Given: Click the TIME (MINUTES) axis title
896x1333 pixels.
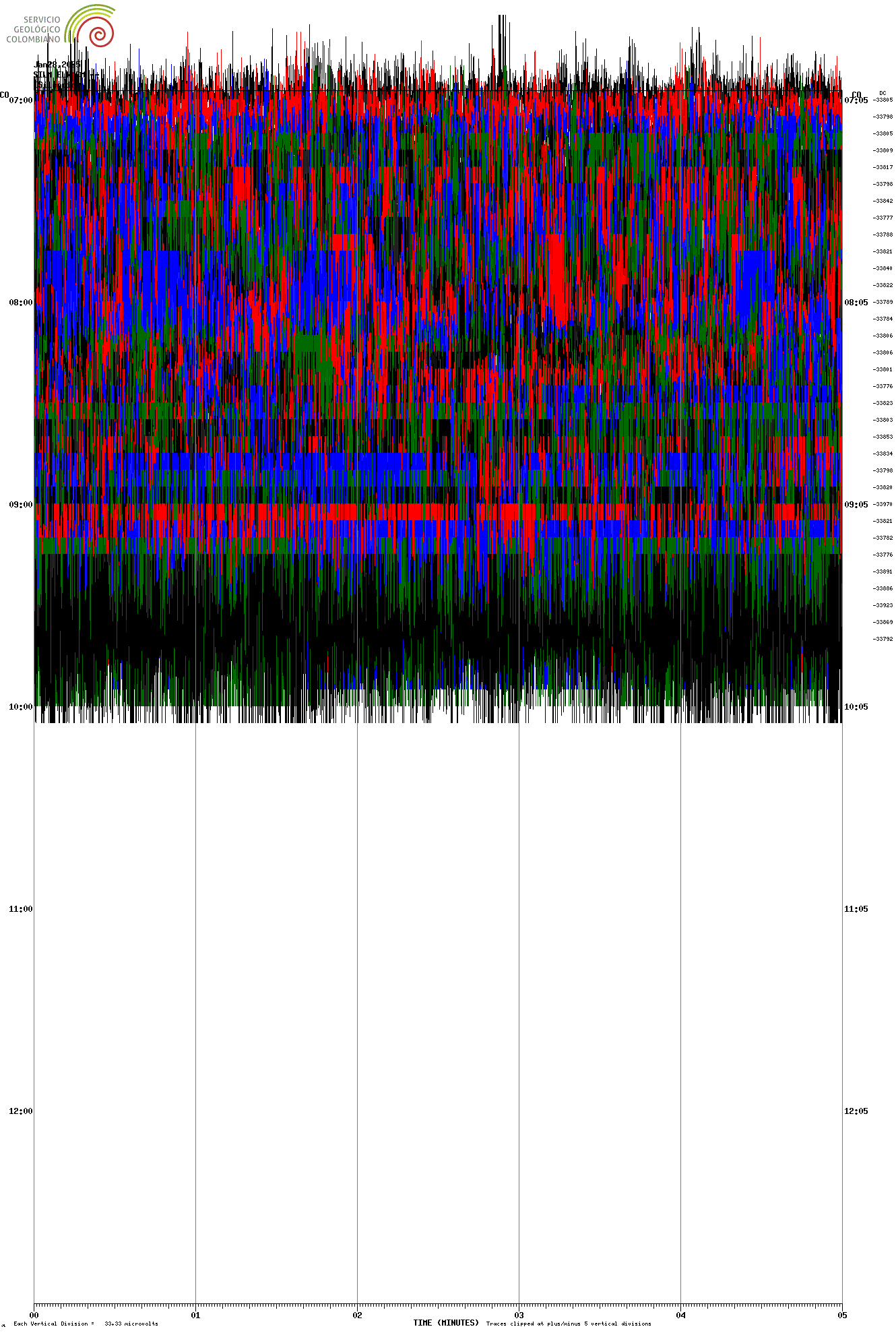Looking at the screenshot, I should pyautogui.click(x=446, y=1323).
